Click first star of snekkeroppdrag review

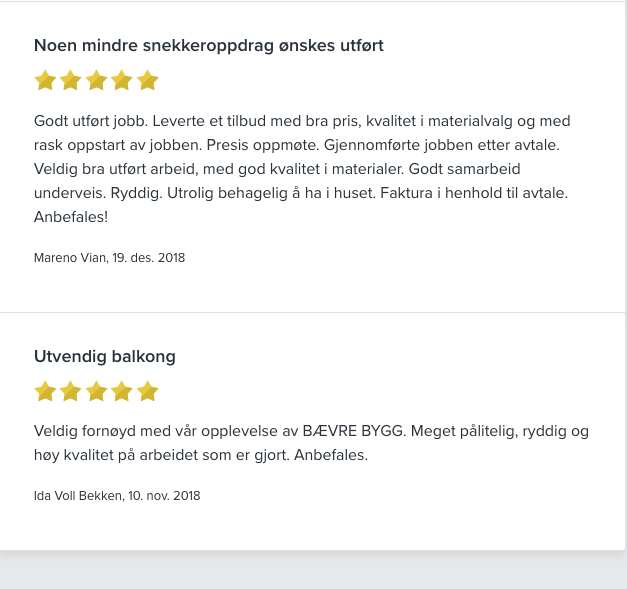point(45,81)
